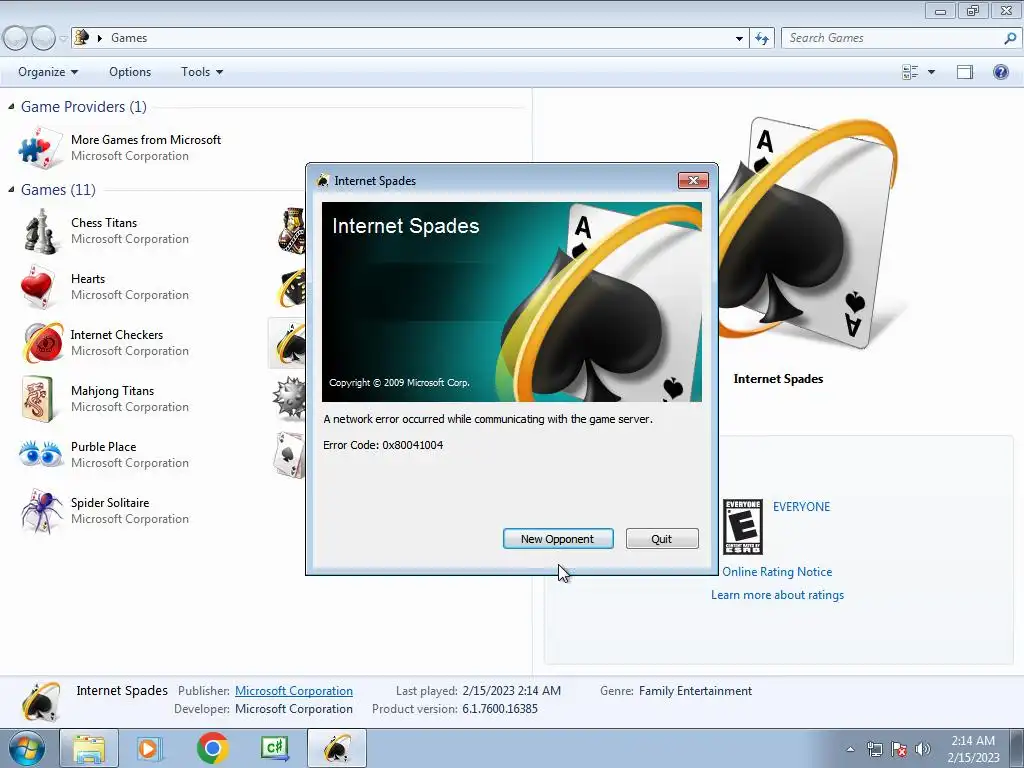1024x768 pixels.
Task: Click the Mahjong Titans label
Action: pos(112,391)
